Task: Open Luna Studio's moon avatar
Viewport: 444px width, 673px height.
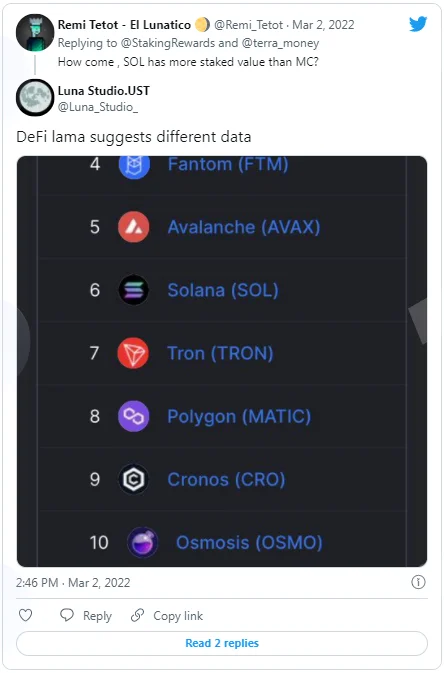Action: 35,97
